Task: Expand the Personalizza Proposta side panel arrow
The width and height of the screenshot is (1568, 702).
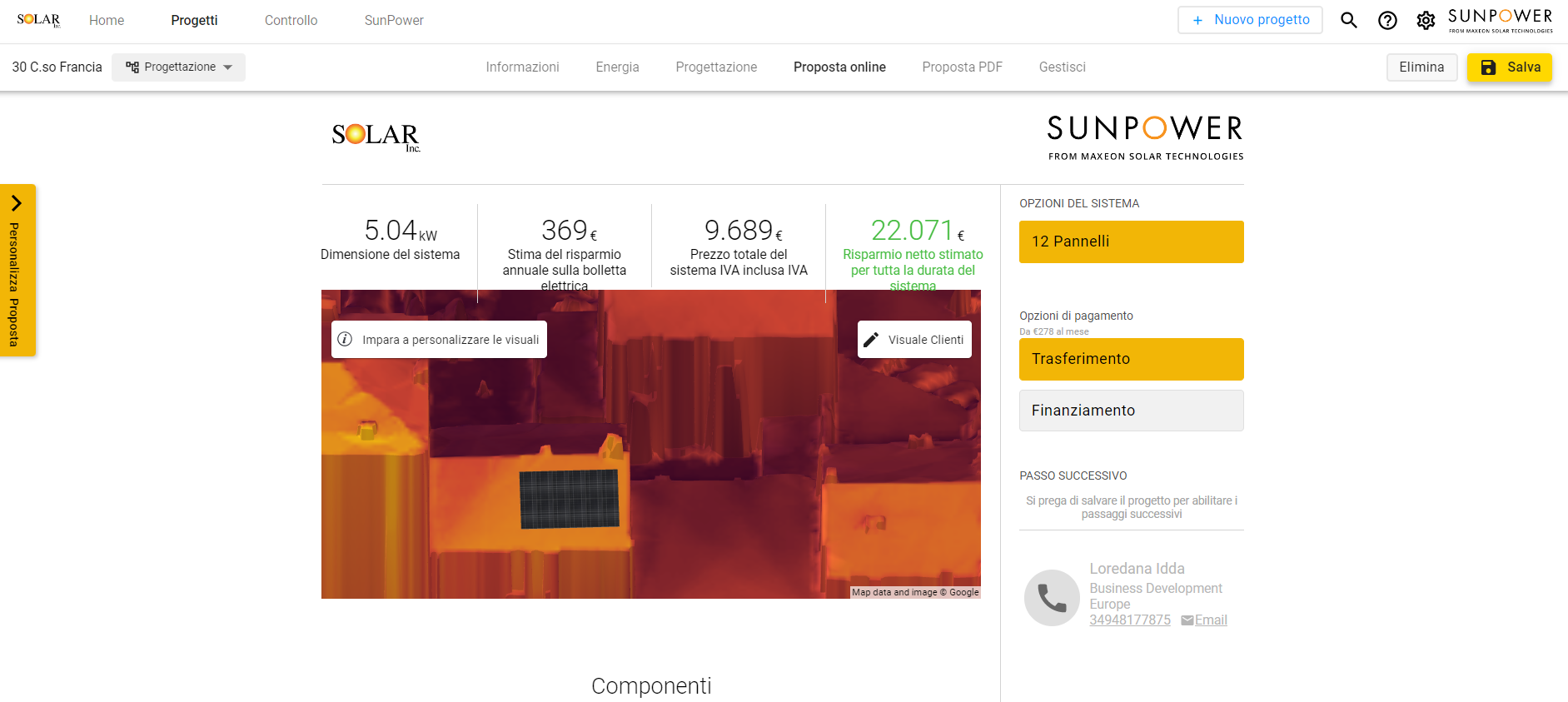Action: point(16,203)
